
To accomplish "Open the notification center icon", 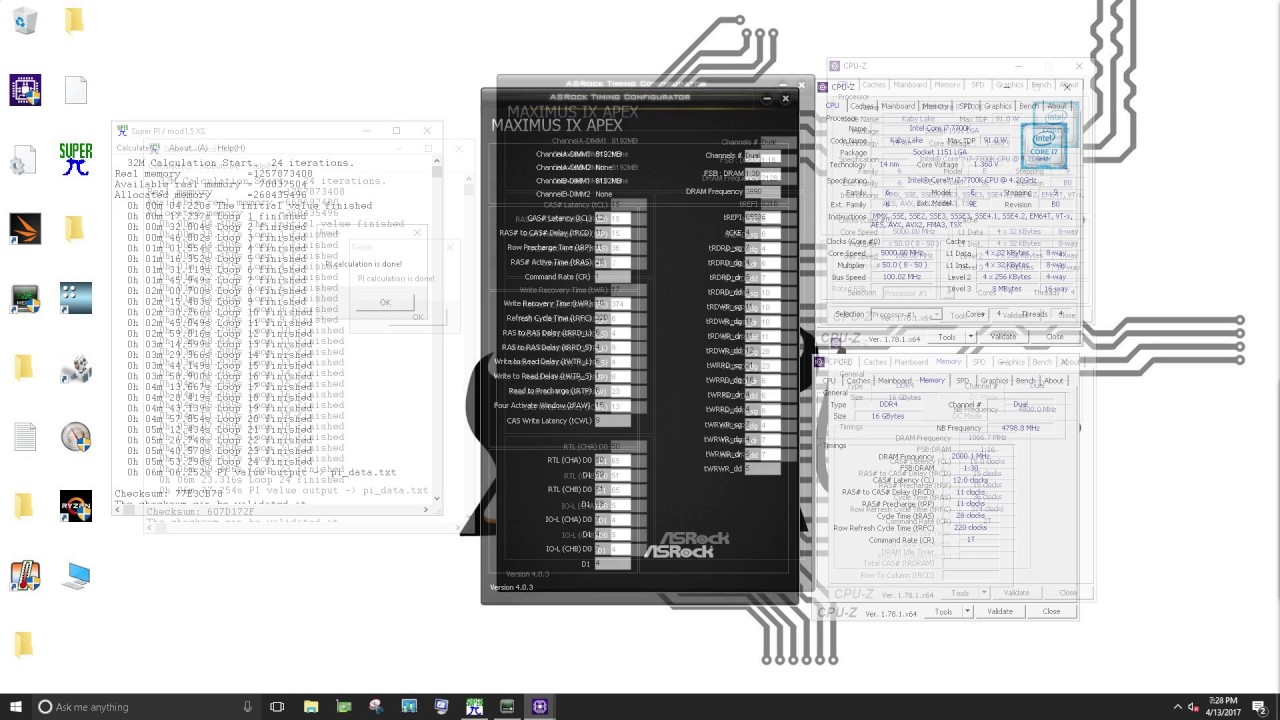I will [1261, 706].
